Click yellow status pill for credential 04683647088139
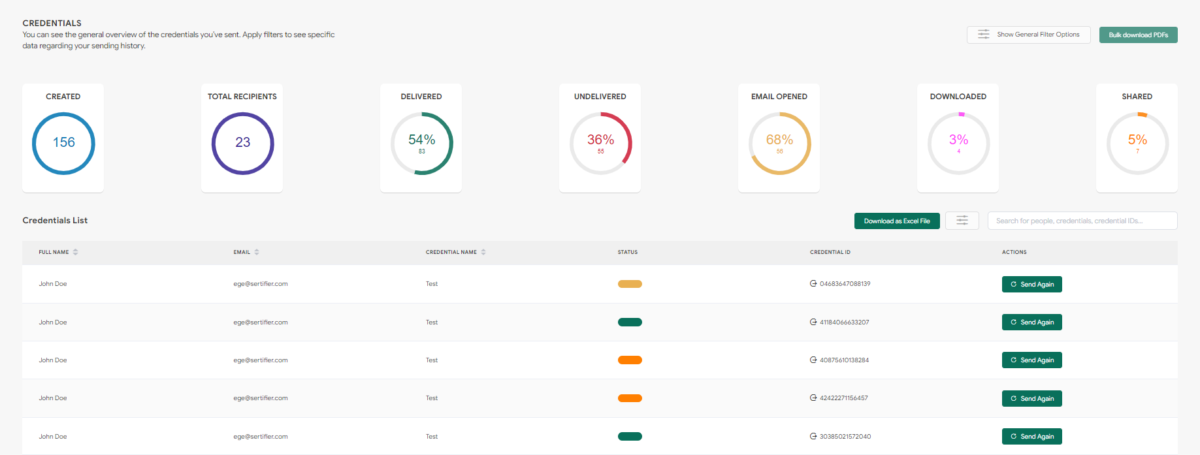The image size is (1200, 455). click(630, 284)
